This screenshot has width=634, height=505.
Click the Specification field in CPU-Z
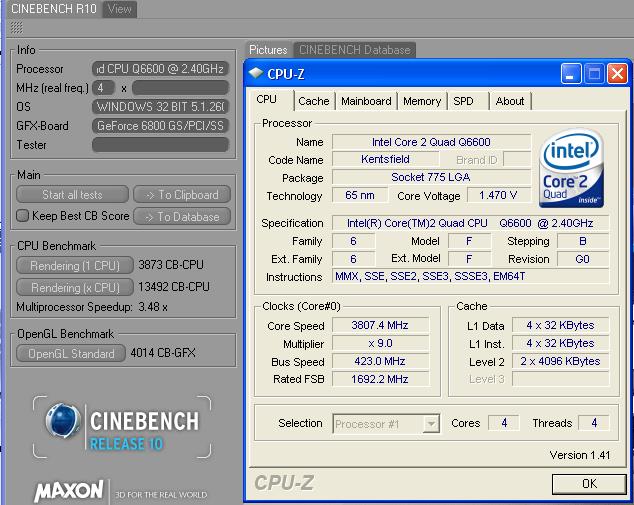click(470, 223)
